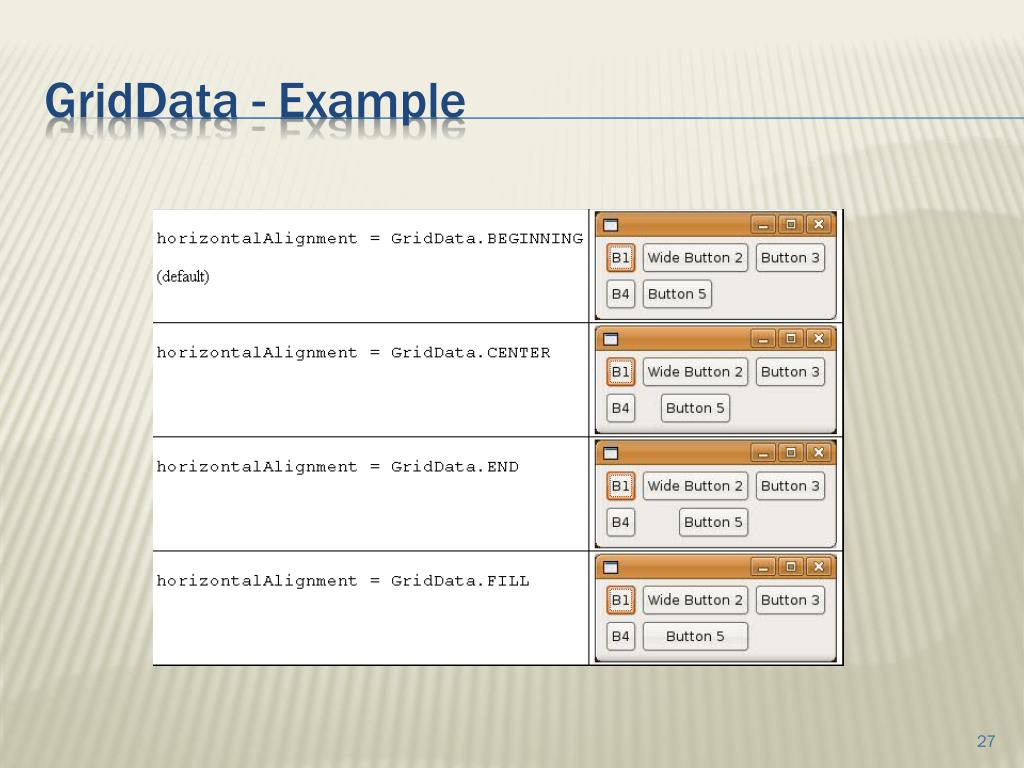Select the GridData.END code line
Image resolution: width=1024 pixels, height=768 pixels.
coord(338,468)
